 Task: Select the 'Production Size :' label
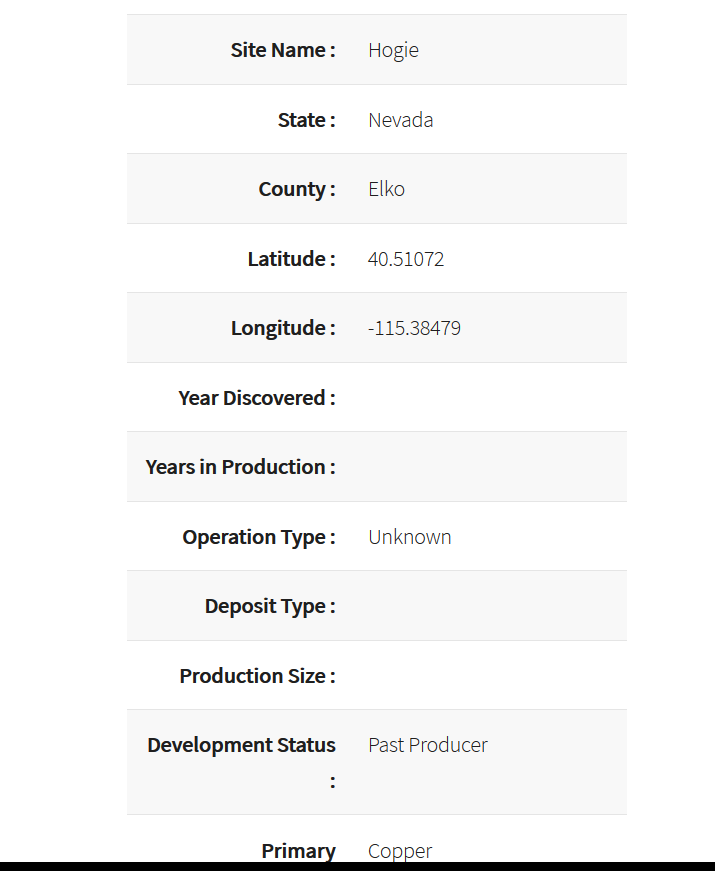[x=257, y=675]
